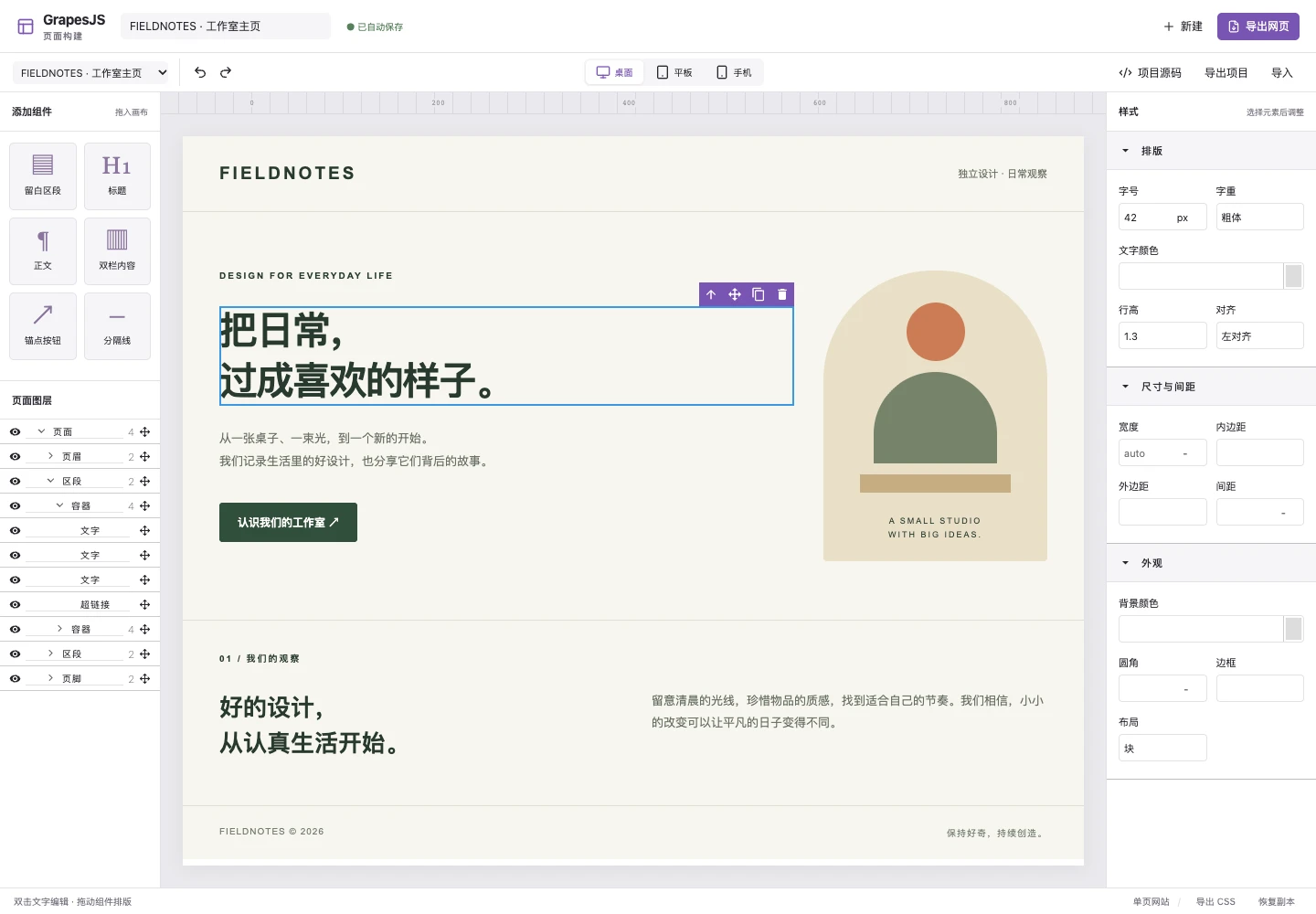1316x914 pixels.
Task: Hide the 页眉 layer
Action: [15, 456]
